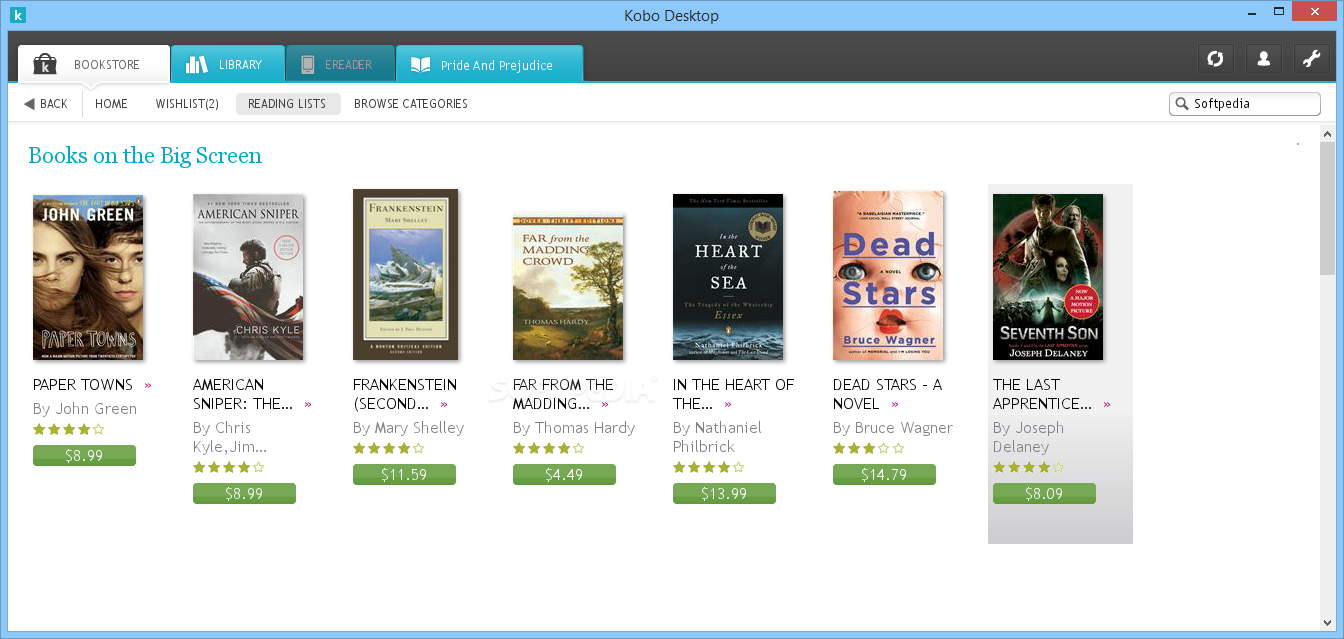Switch to the eReader tab
Image resolution: width=1344 pixels, height=639 pixels.
pos(340,64)
